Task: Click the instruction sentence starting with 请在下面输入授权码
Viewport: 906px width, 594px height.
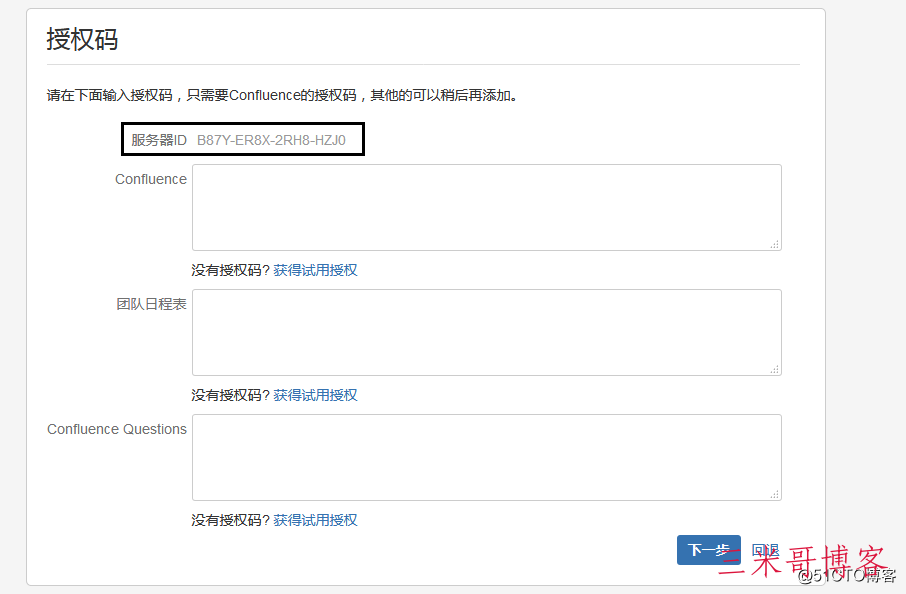Action: click(x=282, y=95)
